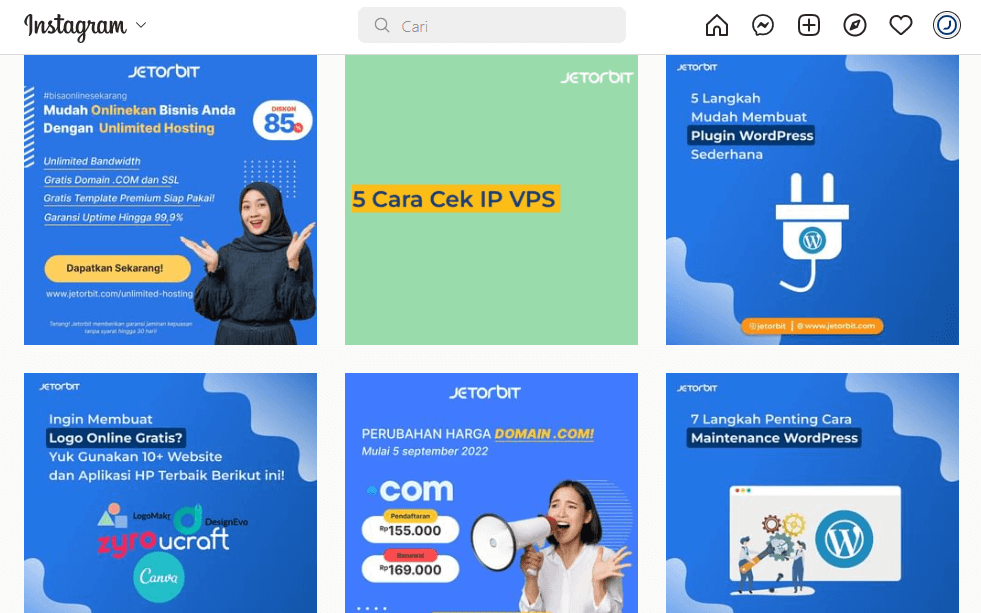Open the profile avatar menu

pos(947,26)
